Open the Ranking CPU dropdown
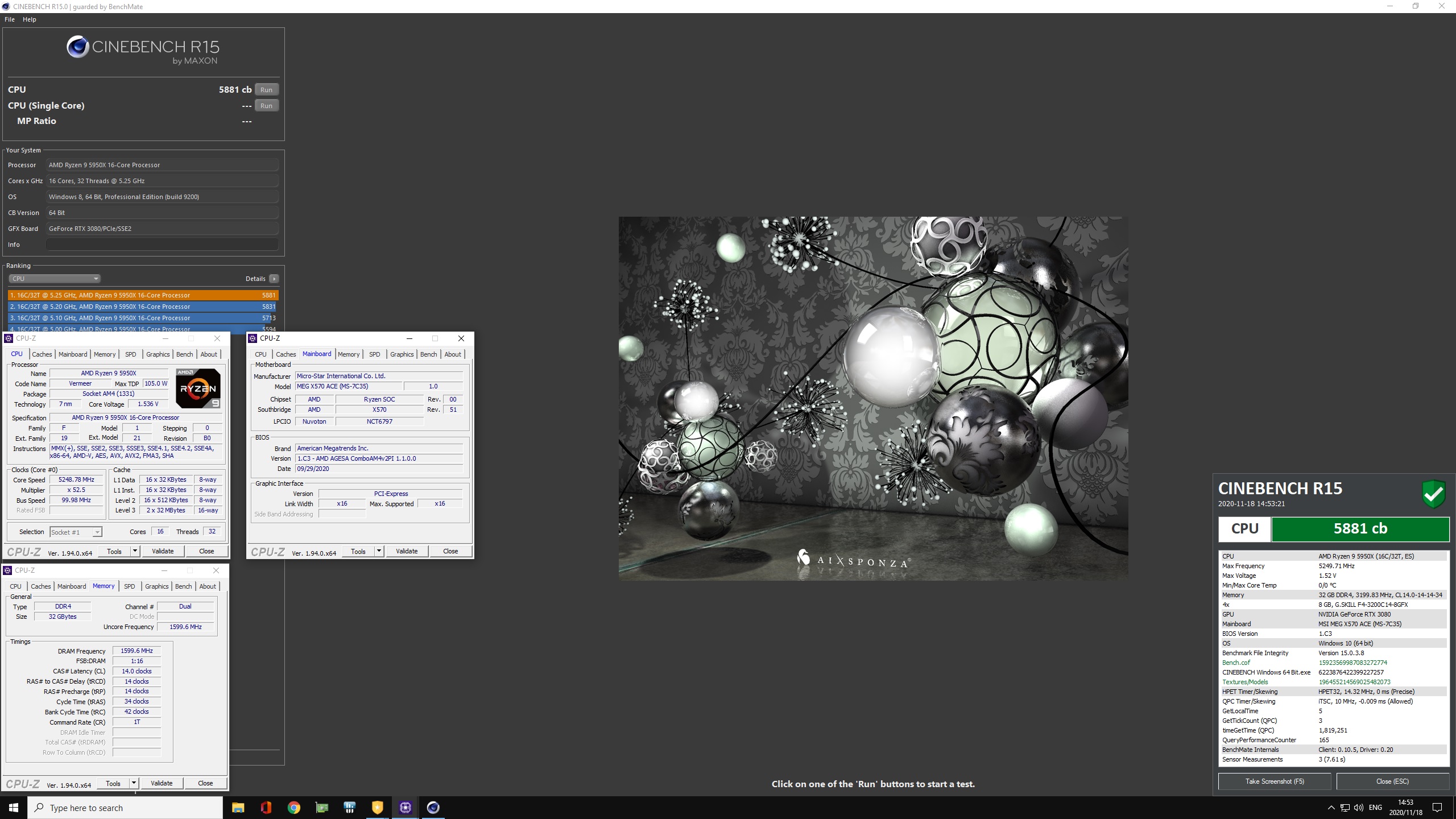This screenshot has height=819, width=1456. [55, 279]
